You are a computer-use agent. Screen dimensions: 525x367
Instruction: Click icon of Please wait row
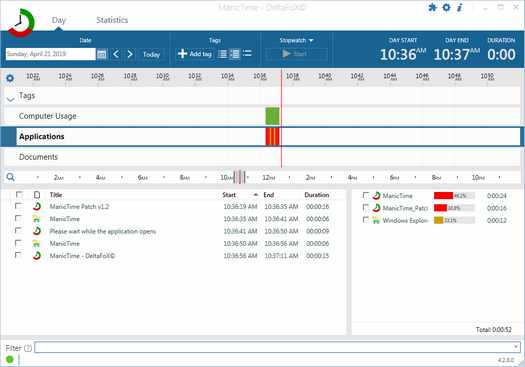click(x=37, y=231)
